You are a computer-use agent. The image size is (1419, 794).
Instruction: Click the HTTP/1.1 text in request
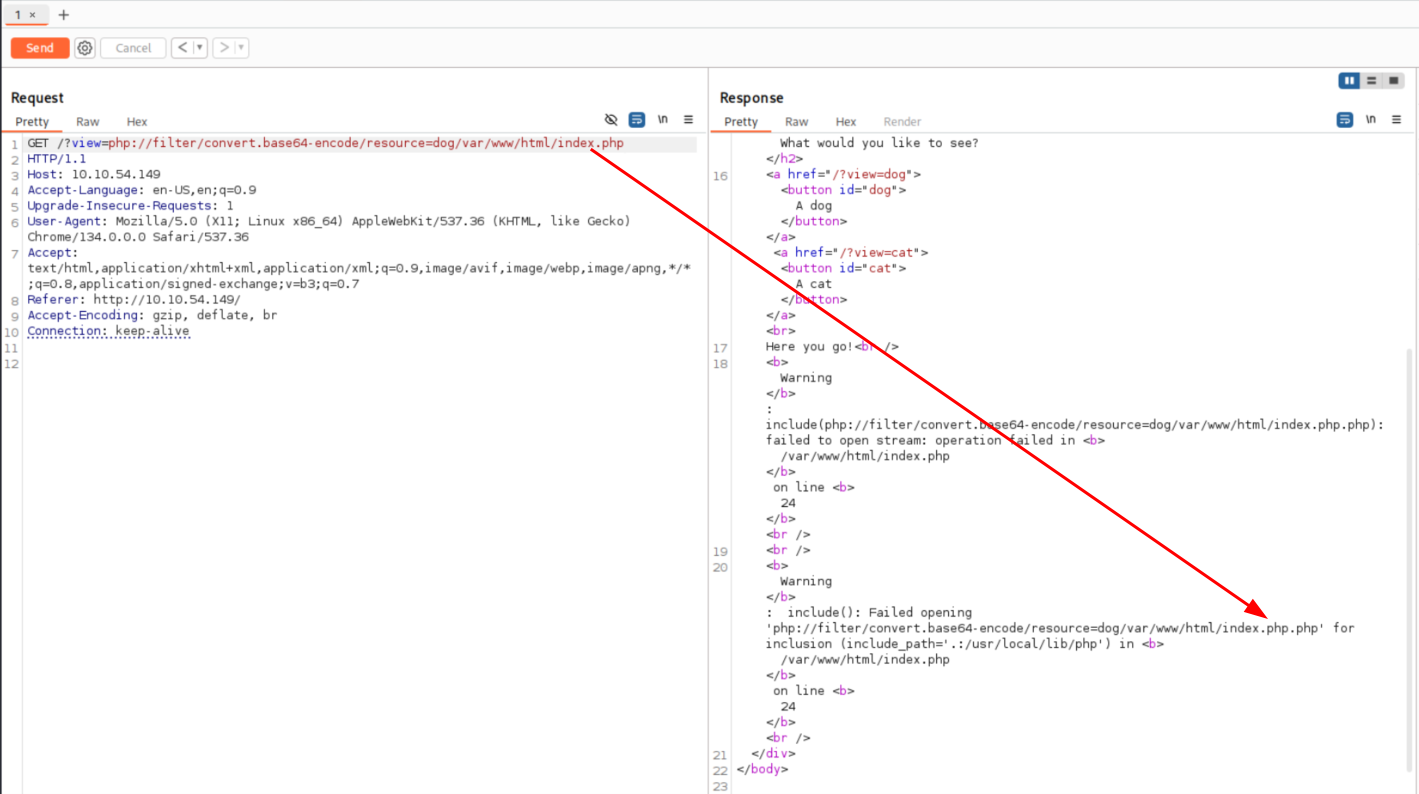[x=57, y=159]
